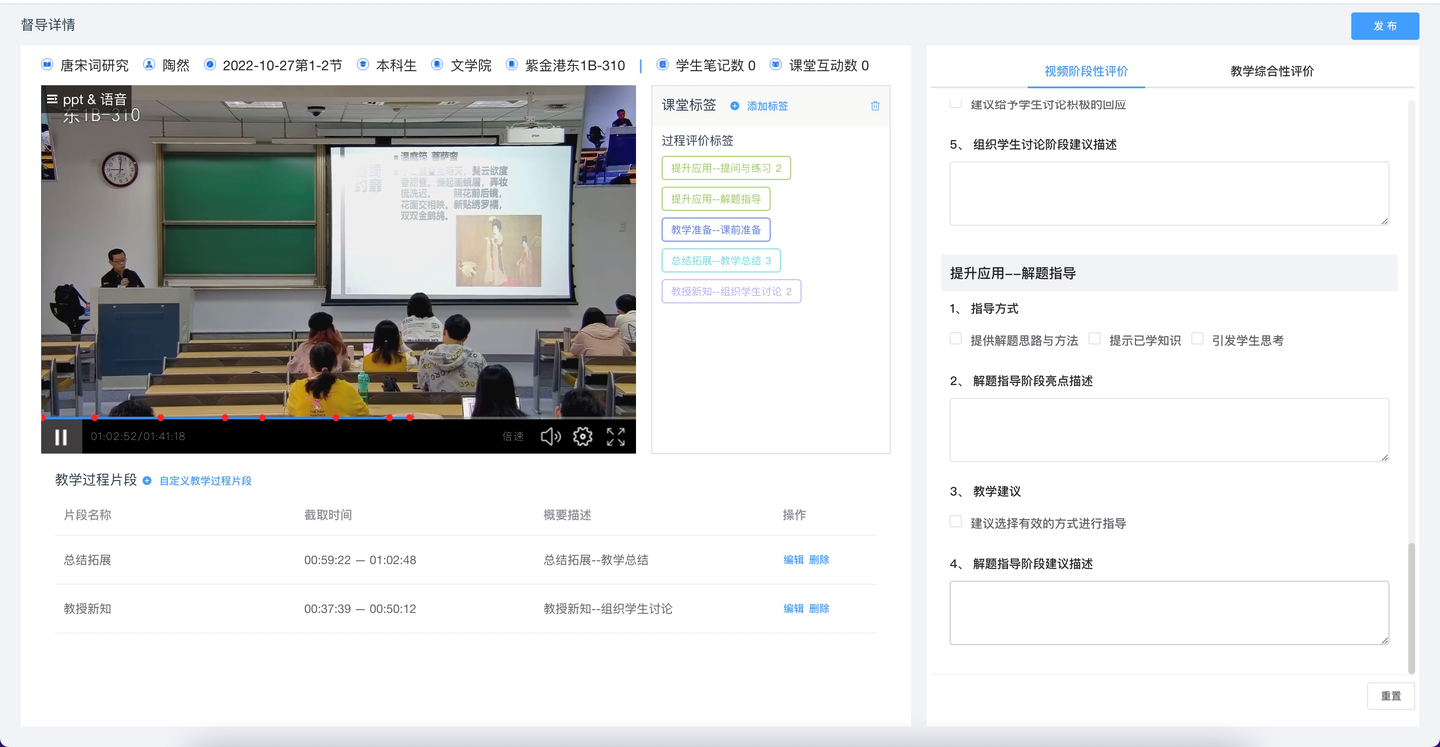Select the 视频阶段性评价 tab
This screenshot has width=1440, height=747.
point(1086,71)
